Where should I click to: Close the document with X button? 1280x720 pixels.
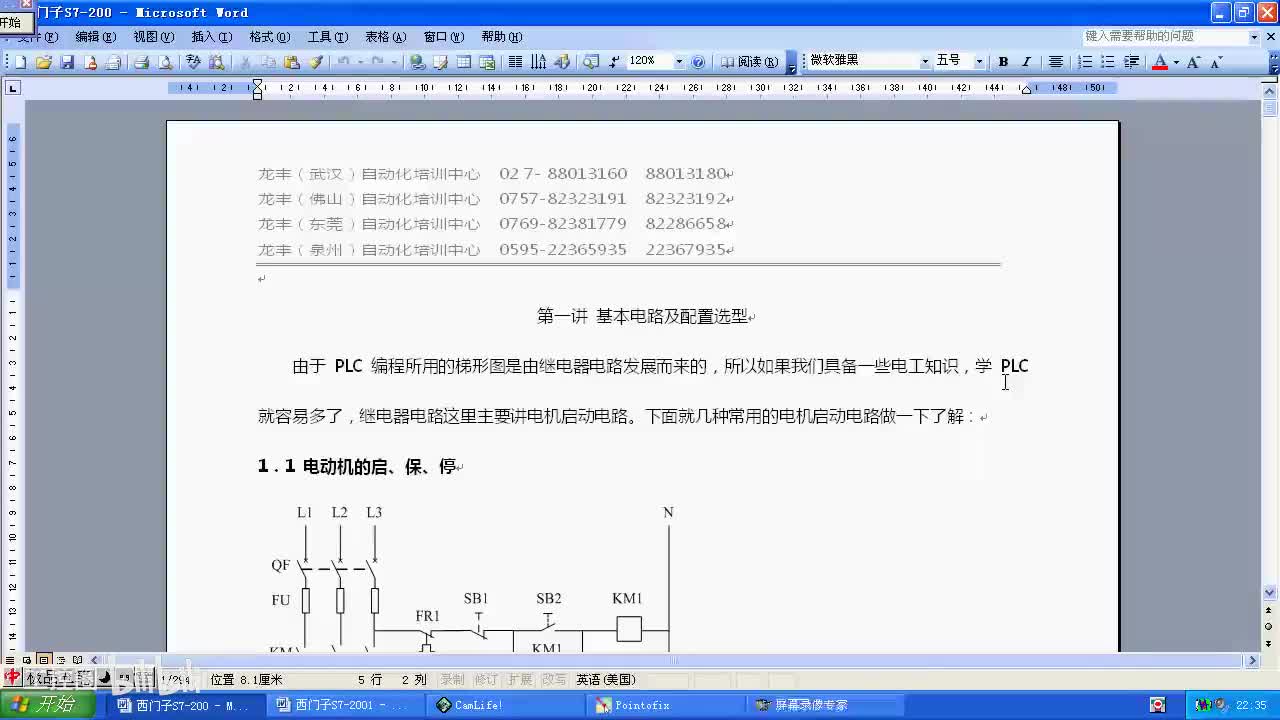[x=1271, y=36]
